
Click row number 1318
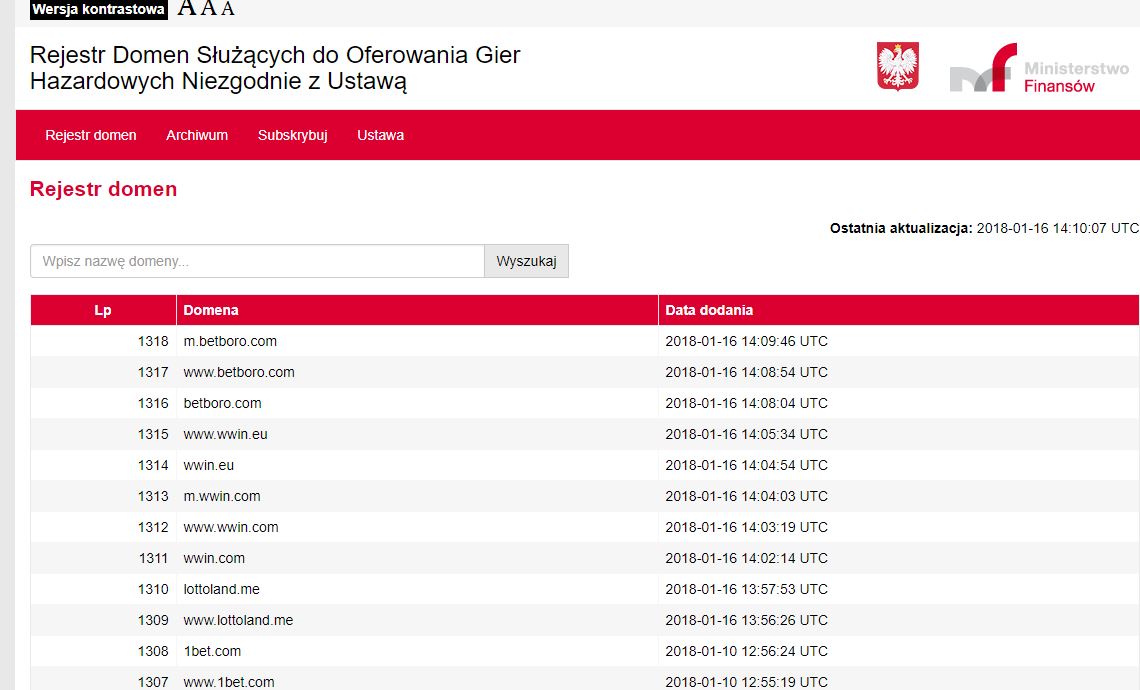pyautogui.click(x=153, y=341)
